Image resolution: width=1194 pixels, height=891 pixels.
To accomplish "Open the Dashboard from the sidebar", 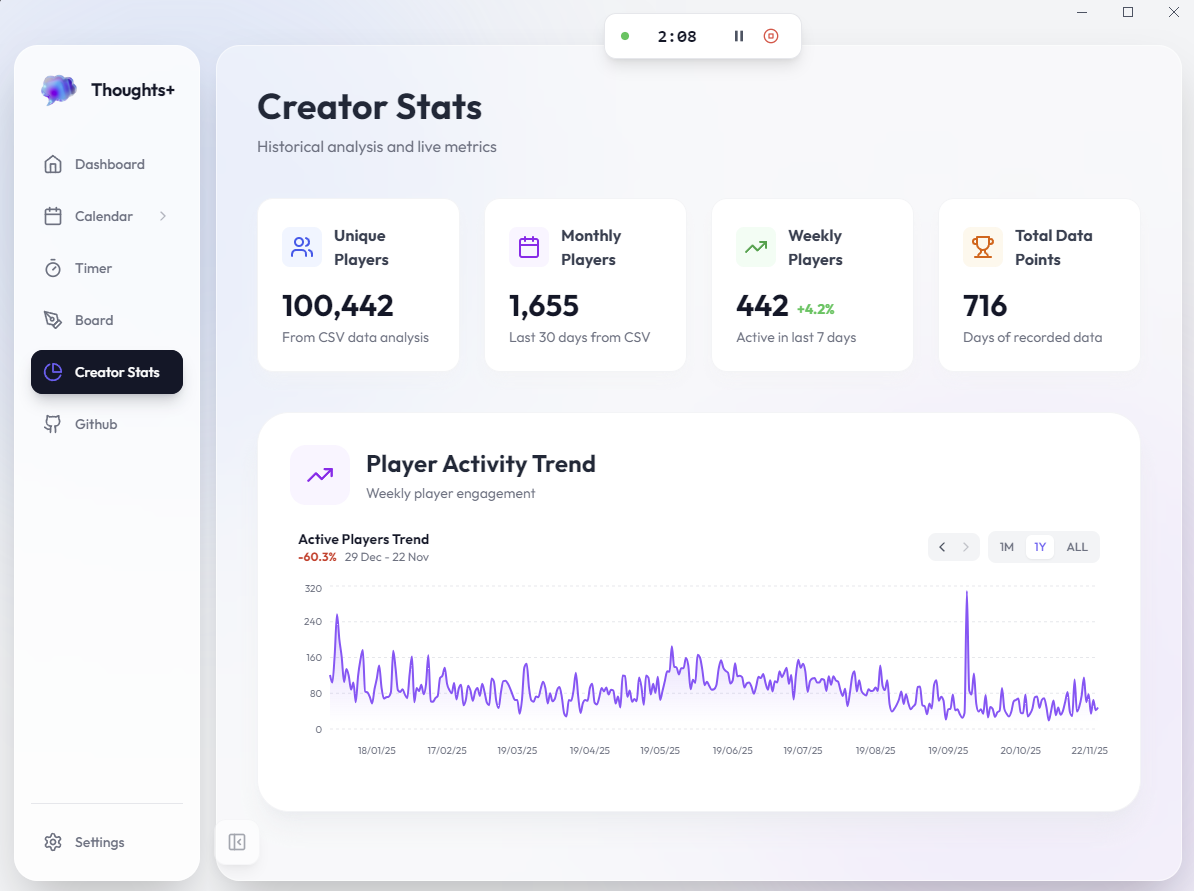I will click(x=109, y=164).
